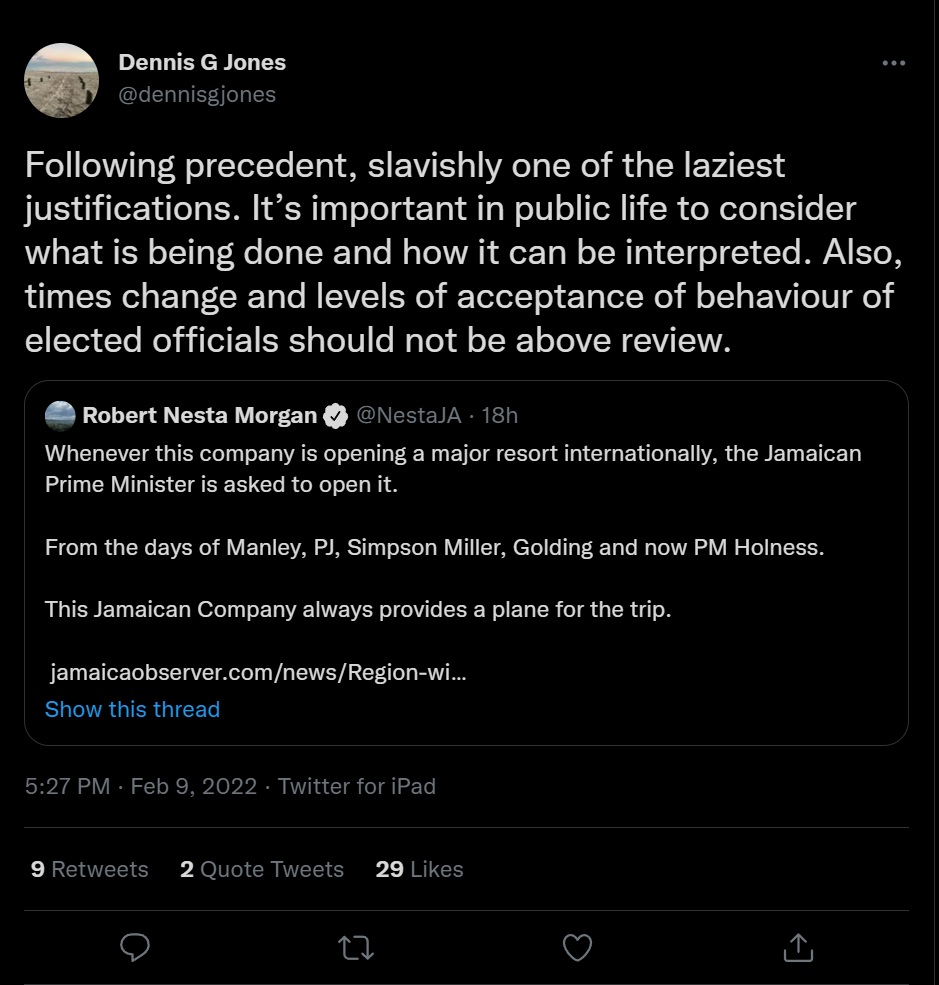View the 29 Likes list
The image size is (939, 985).
click(419, 869)
